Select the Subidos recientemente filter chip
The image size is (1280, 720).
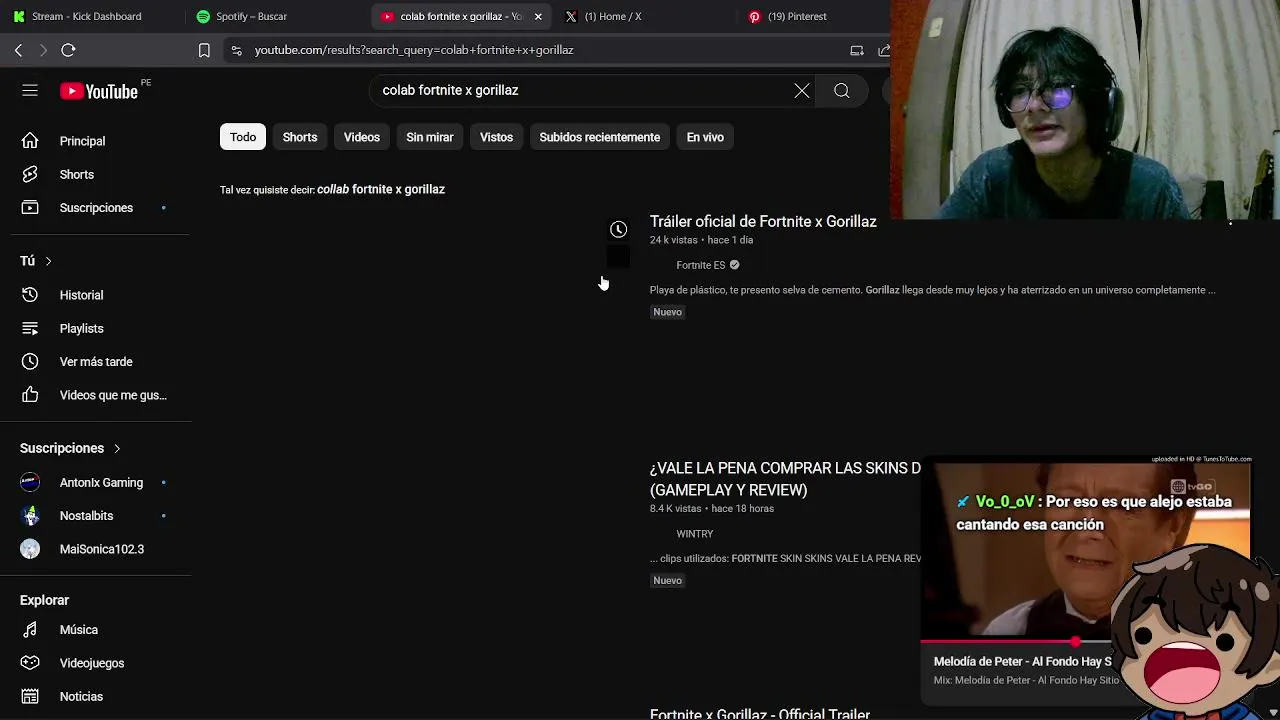600,137
